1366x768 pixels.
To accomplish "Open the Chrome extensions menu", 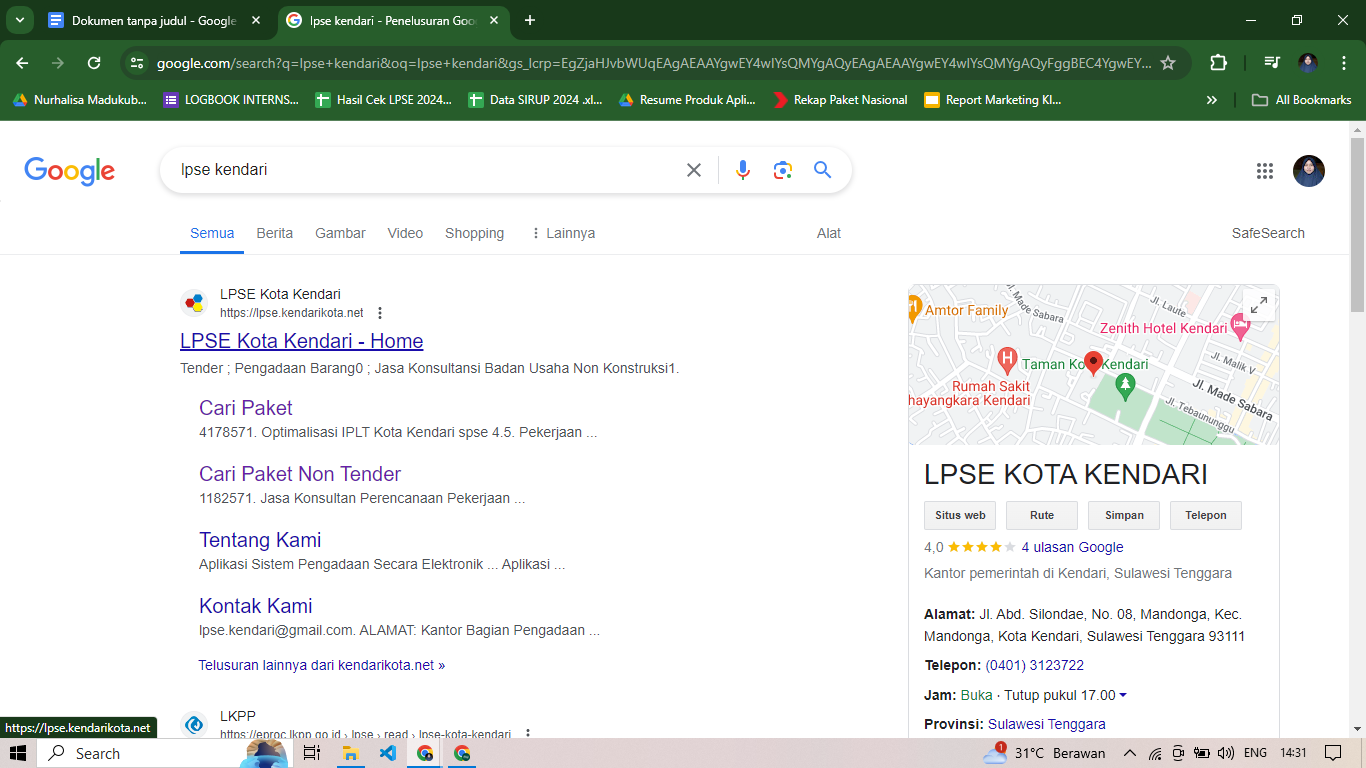I will pyautogui.click(x=1218, y=63).
